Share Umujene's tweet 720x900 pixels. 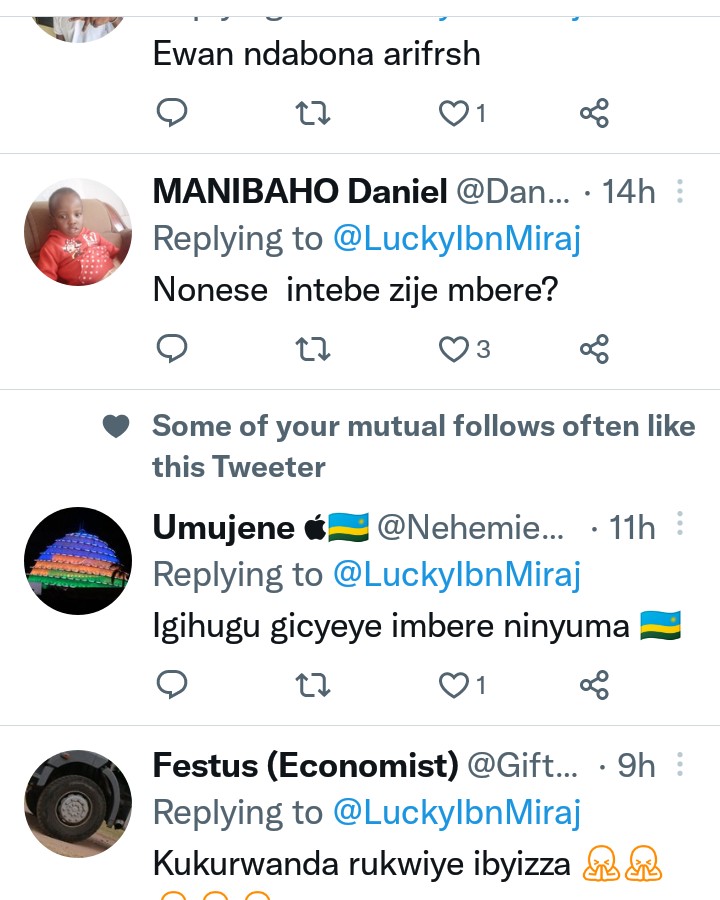pos(594,685)
